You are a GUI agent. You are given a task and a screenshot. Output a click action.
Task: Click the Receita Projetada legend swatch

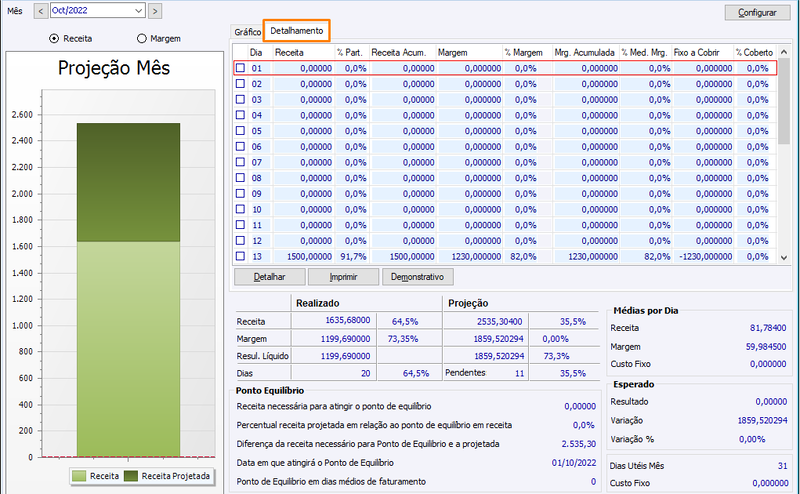[131, 476]
